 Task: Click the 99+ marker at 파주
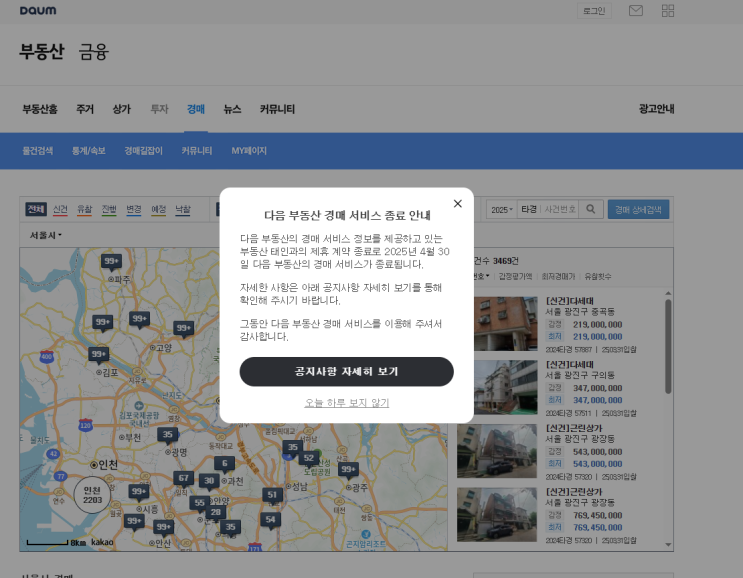click(111, 262)
